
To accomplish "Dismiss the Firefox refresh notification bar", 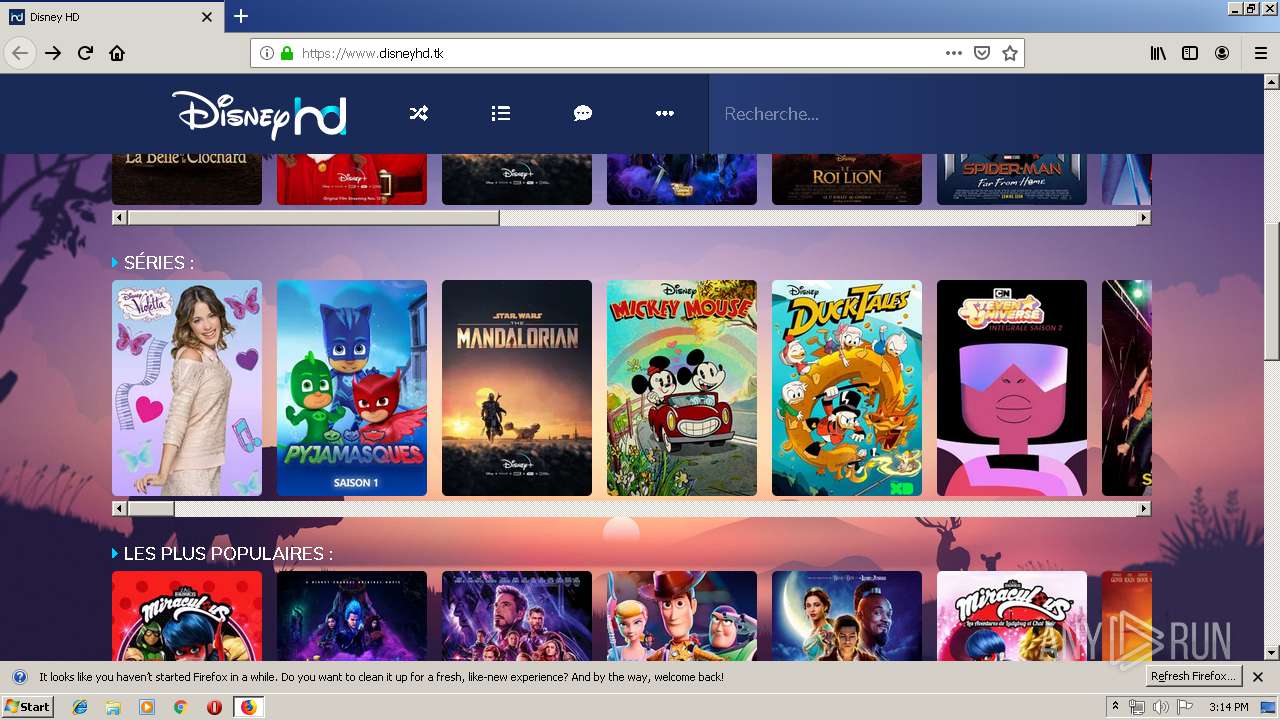I will pyautogui.click(x=1258, y=677).
